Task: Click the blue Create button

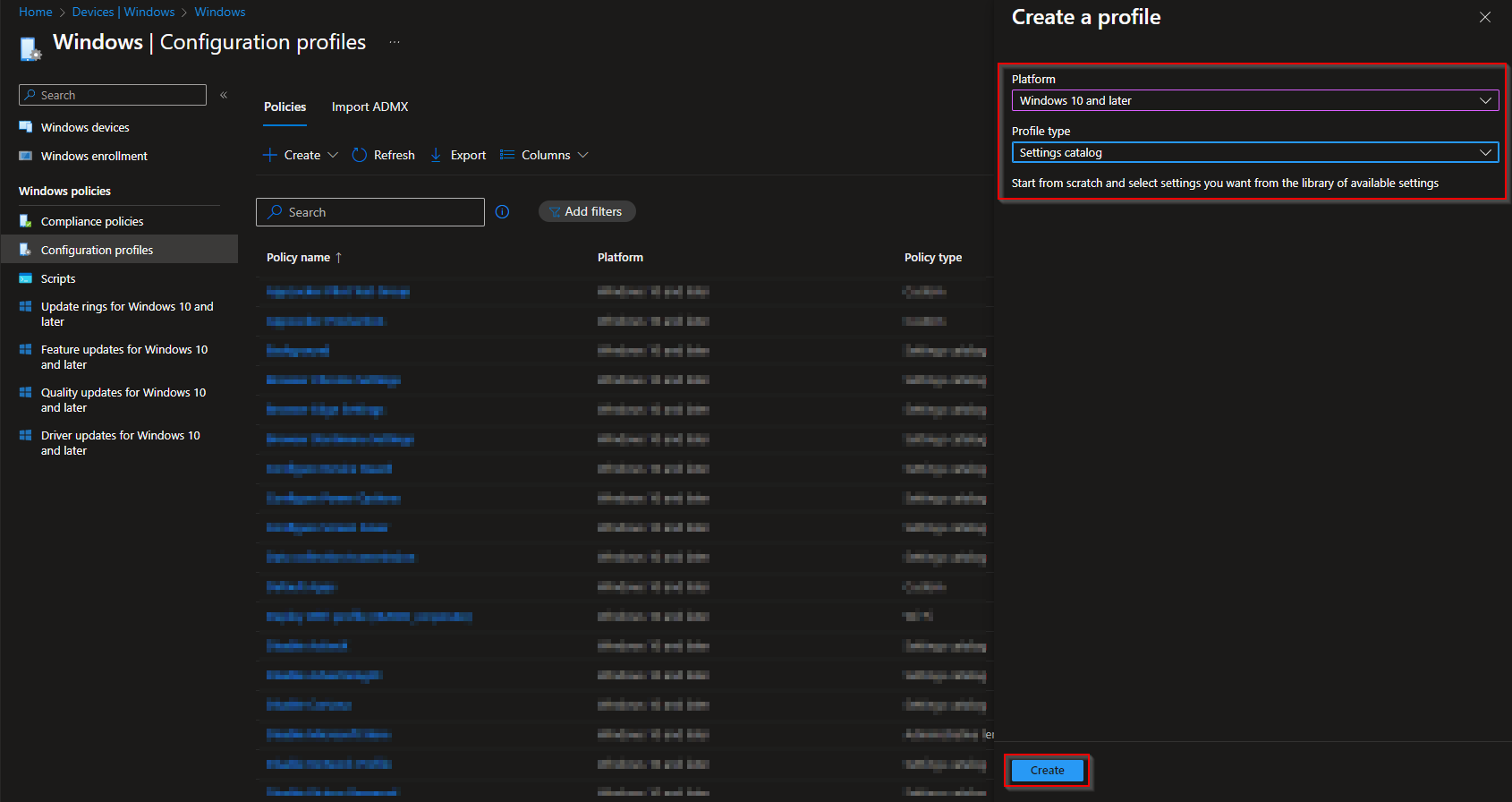Action: tap(1047, 770)
